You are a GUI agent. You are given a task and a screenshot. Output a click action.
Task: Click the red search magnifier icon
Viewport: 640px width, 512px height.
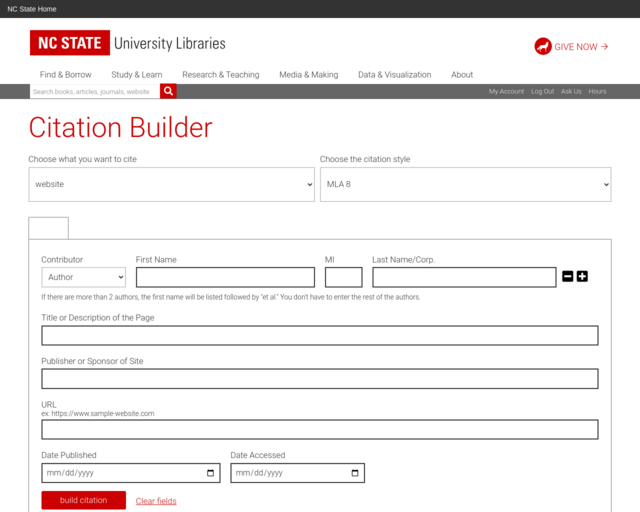coord(168,91)
